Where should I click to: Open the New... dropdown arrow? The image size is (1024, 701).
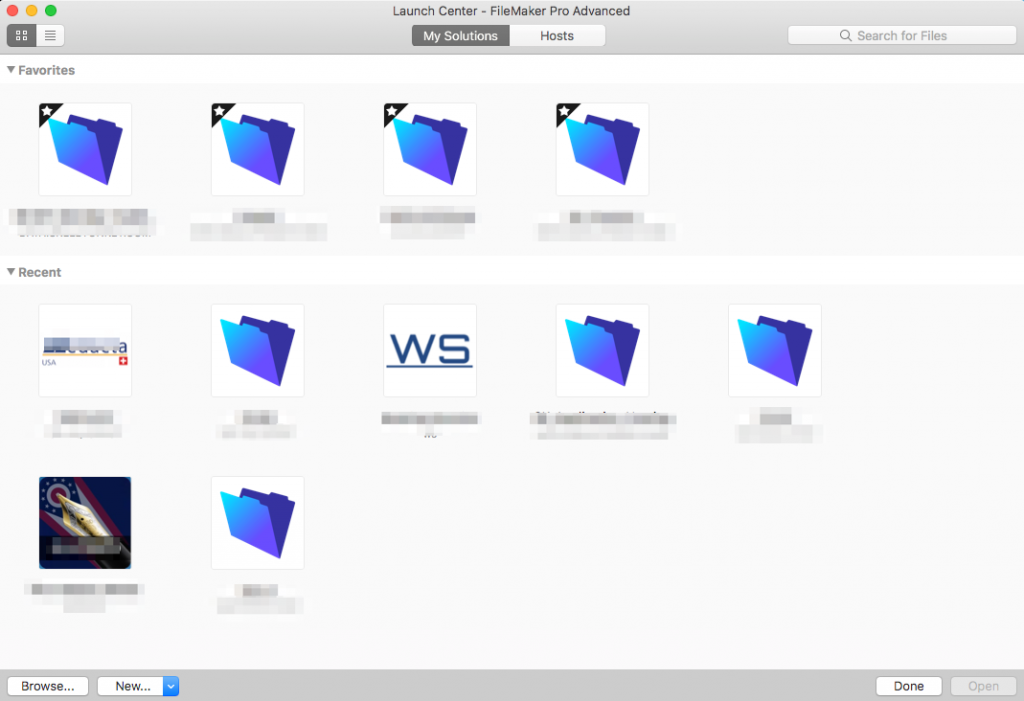(171, 686)
